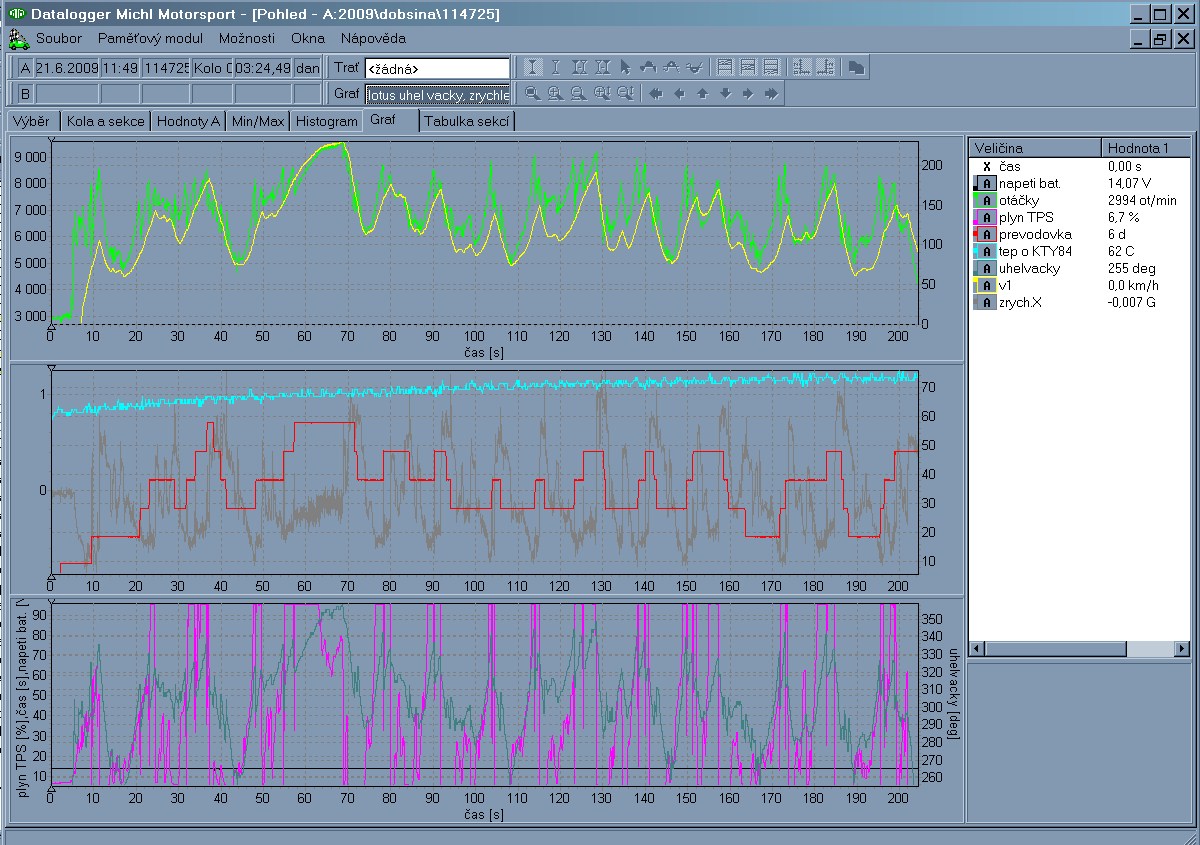Image resolution: width=1200 pixels, height=845 pixels.
Task: Open the Soubor menu
Action: 59,39
